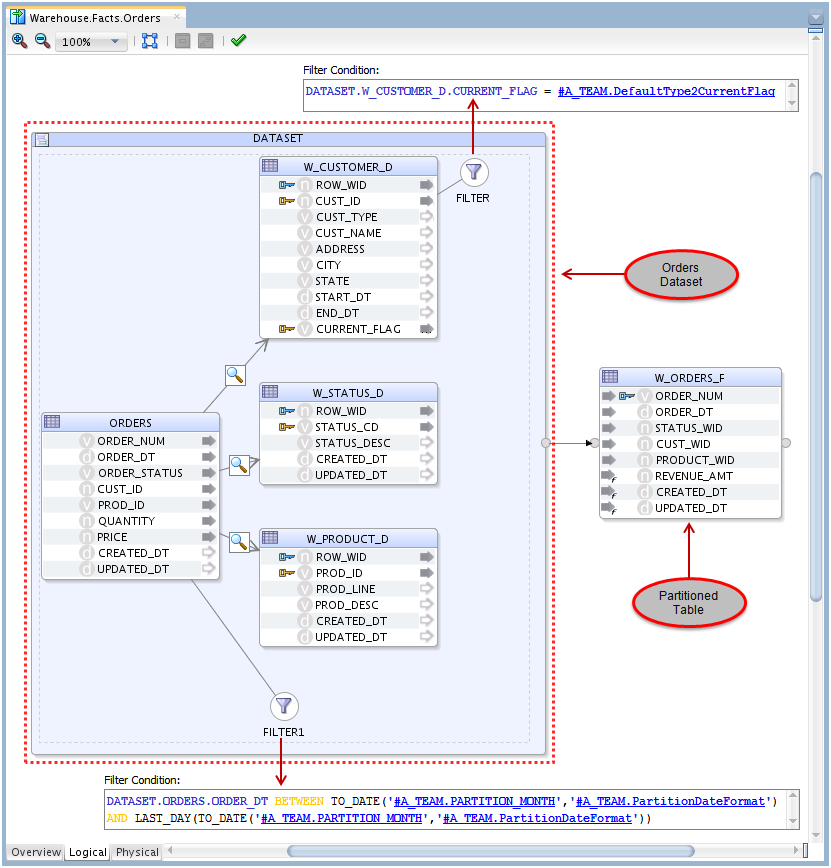Click the #A_TEAM.DefaultType2CurrentFlag variable link

(666, 91)
